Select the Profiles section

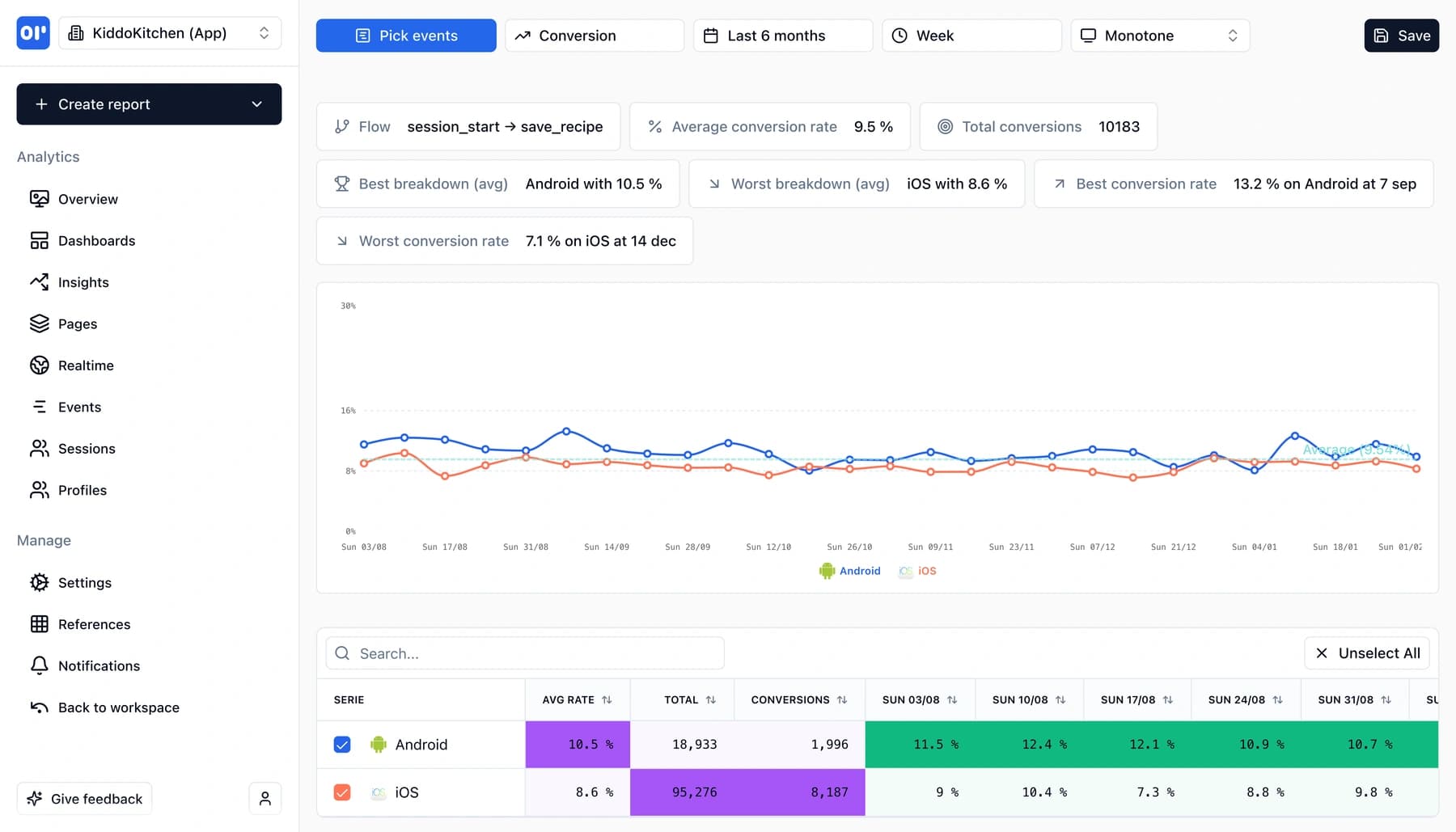(83, 490)
